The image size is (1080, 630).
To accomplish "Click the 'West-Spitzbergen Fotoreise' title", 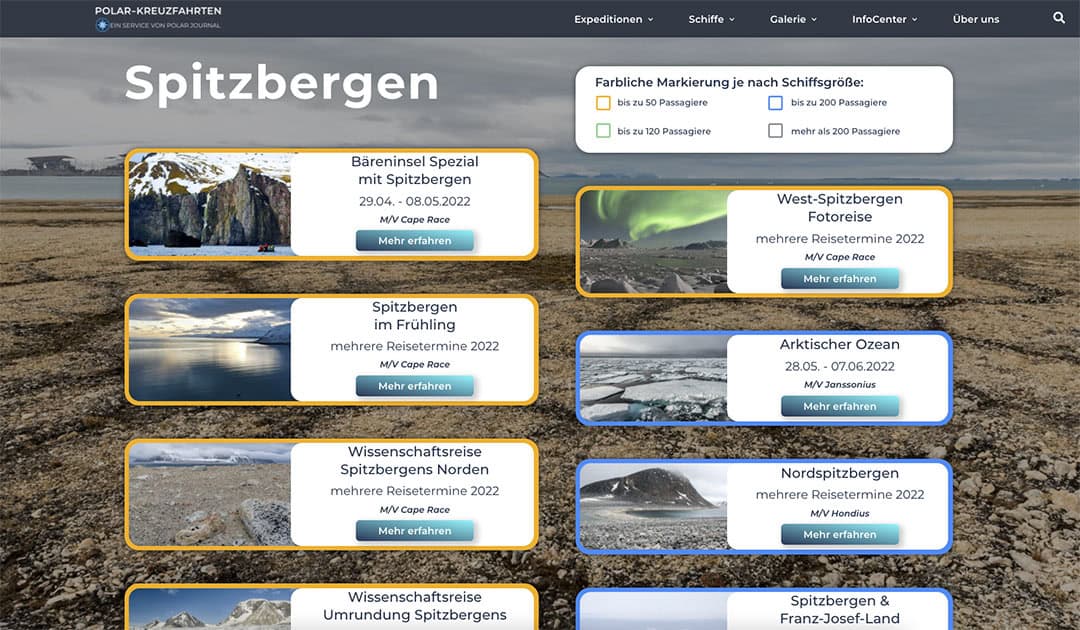I will [x=840, y=207].
